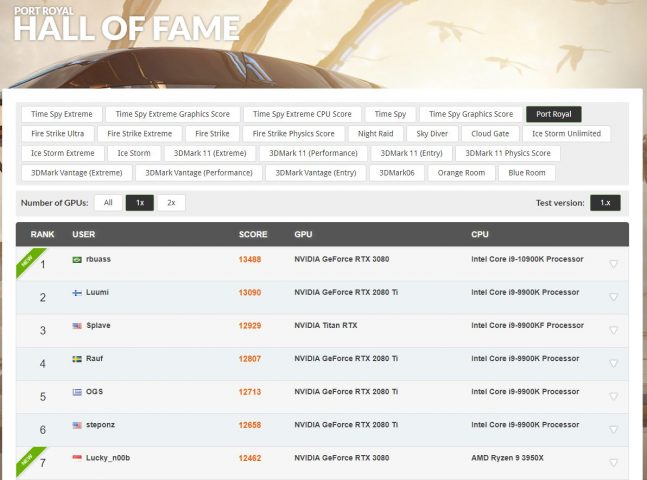The width and height of the screenshot is (647, 480).
Task: Open user profile Luumi
Action: (x=97, y=292)
